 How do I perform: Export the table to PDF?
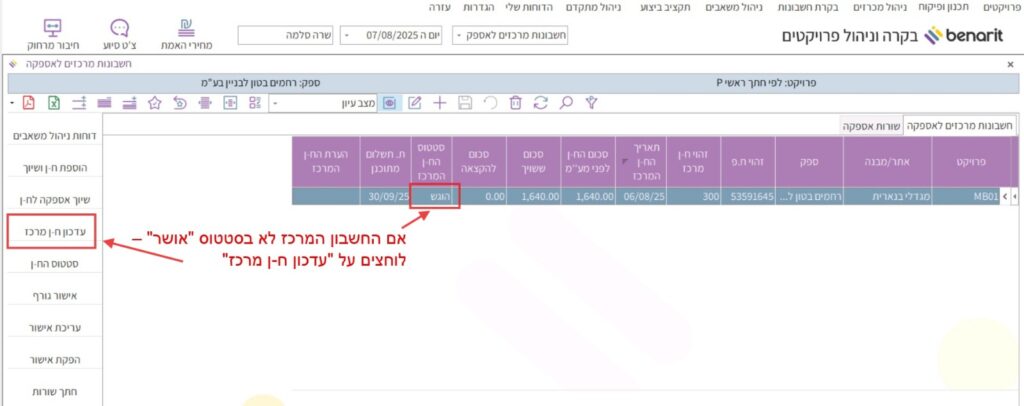coord(29,102)
